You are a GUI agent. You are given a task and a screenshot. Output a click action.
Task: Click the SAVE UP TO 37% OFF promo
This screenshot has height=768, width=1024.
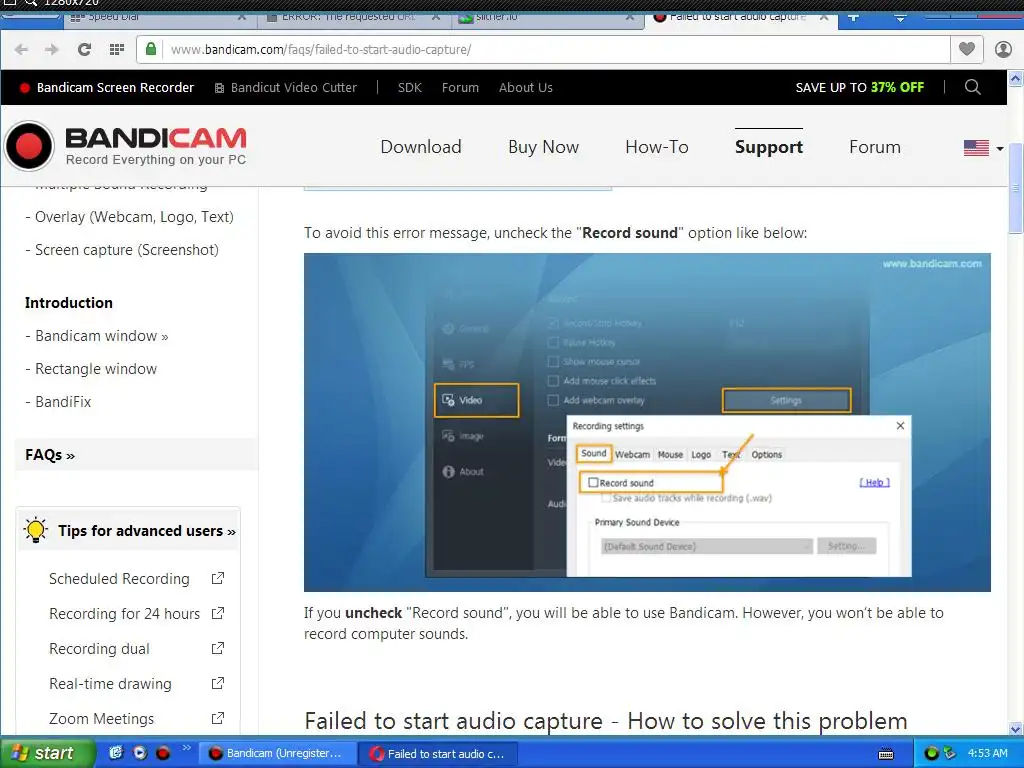pyautogui.click(x=859, y=88)
